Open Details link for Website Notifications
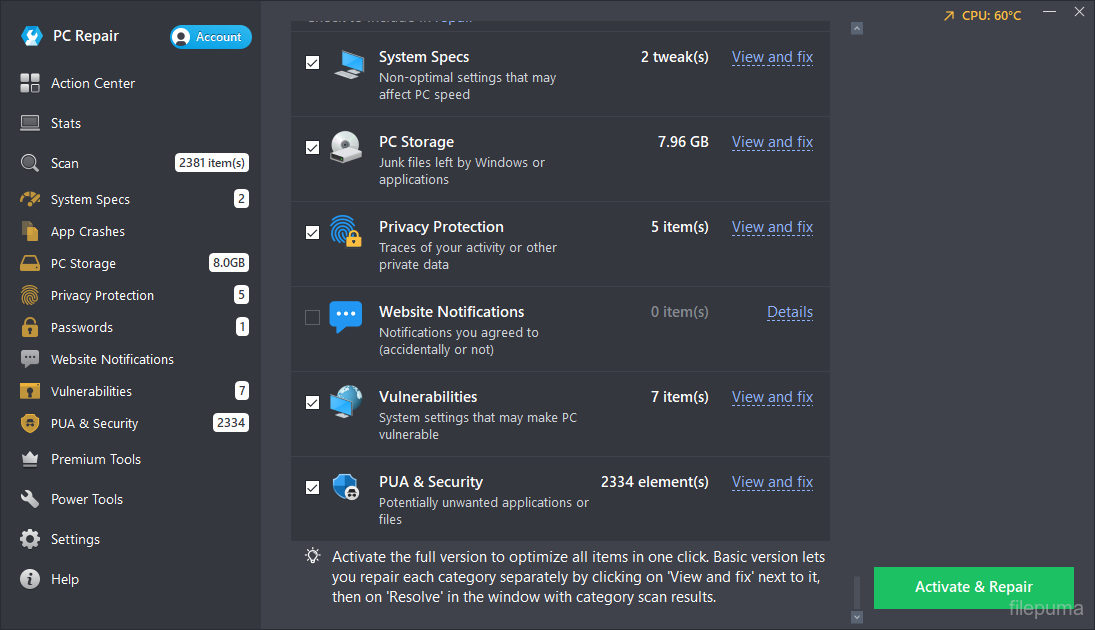Image resolution: width=1095 pixels, height=630 pixels. coord(789,312)
